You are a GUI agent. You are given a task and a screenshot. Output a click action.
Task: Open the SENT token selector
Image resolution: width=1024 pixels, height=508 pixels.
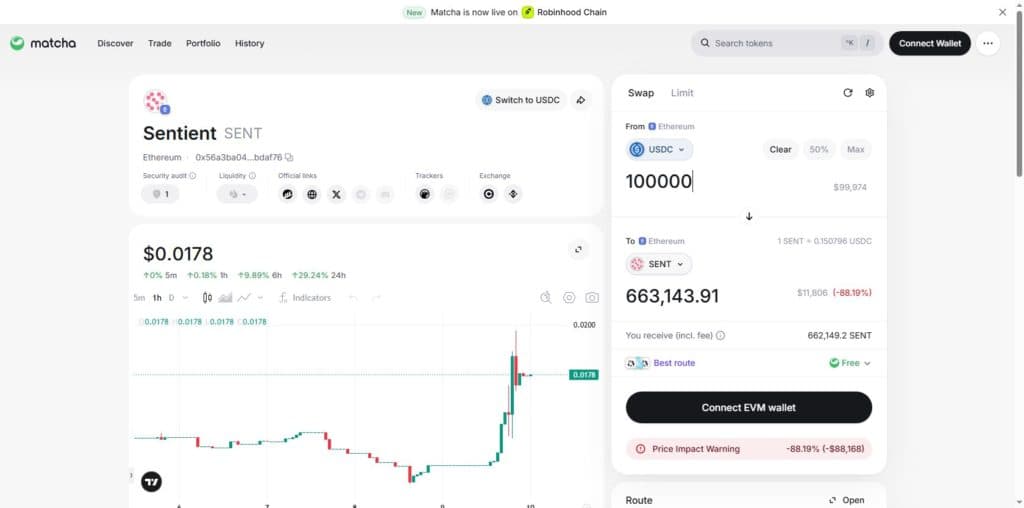tap(658, 264)
